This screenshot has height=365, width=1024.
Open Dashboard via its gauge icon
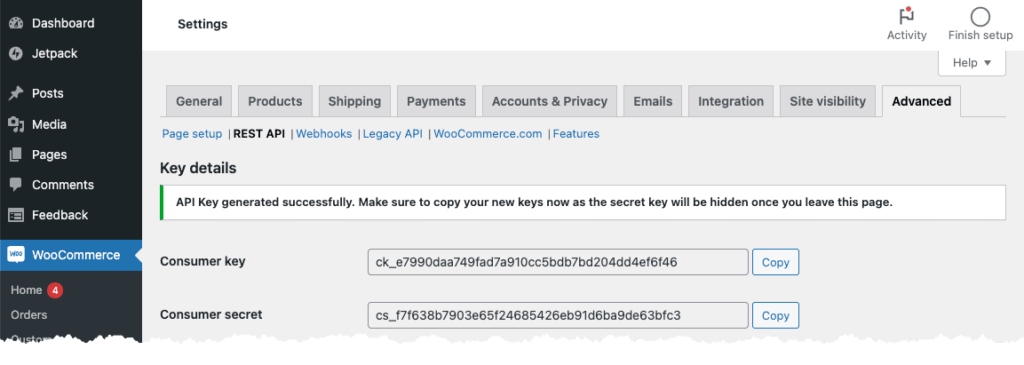coord(16,24)
